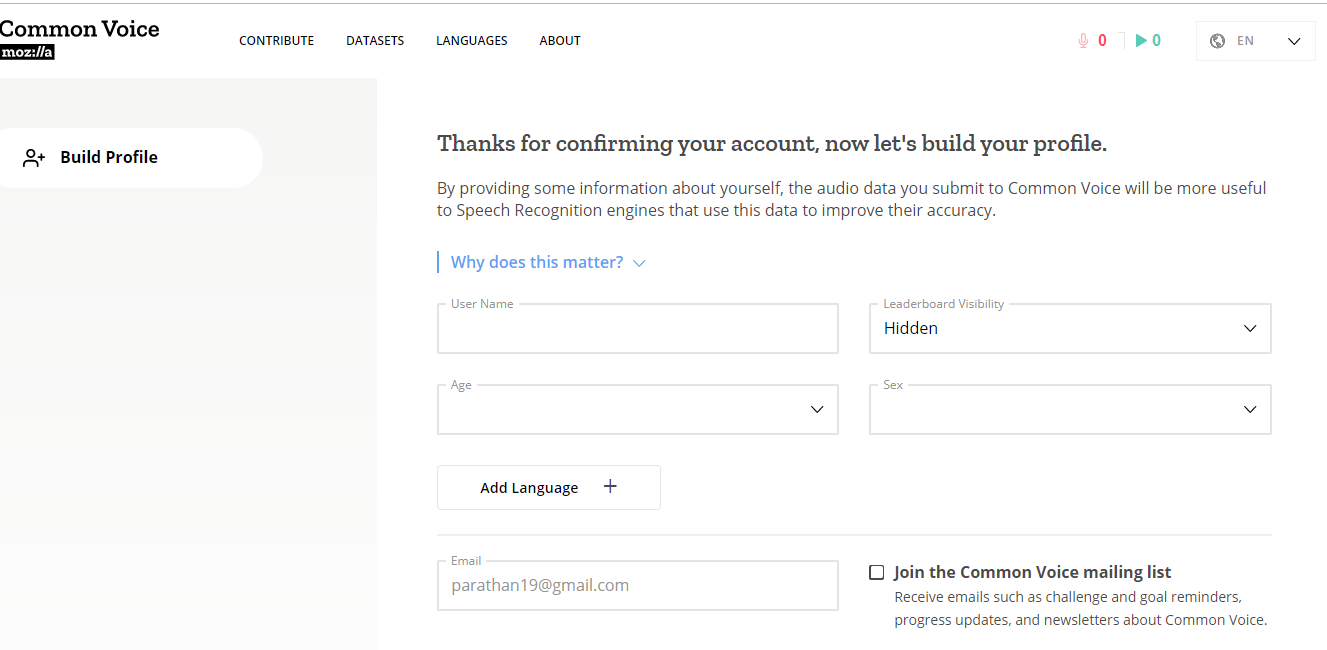1327x650 pixels.
Task: Enable the Common Voice mailing list checkbox
Action: click(x=877, y=572)
